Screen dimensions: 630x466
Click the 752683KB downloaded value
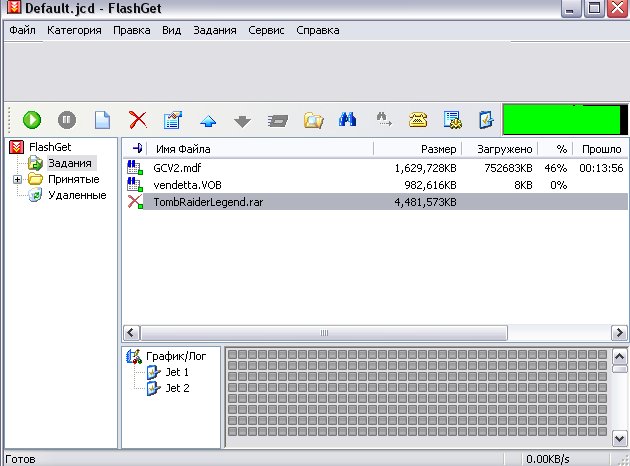pyautogui.click(x=508, y=168)
